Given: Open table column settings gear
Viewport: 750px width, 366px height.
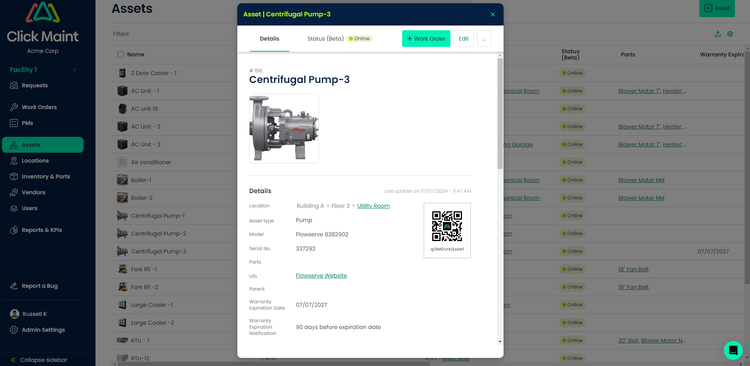Looking at the screenshot, I should coord(730,34).
